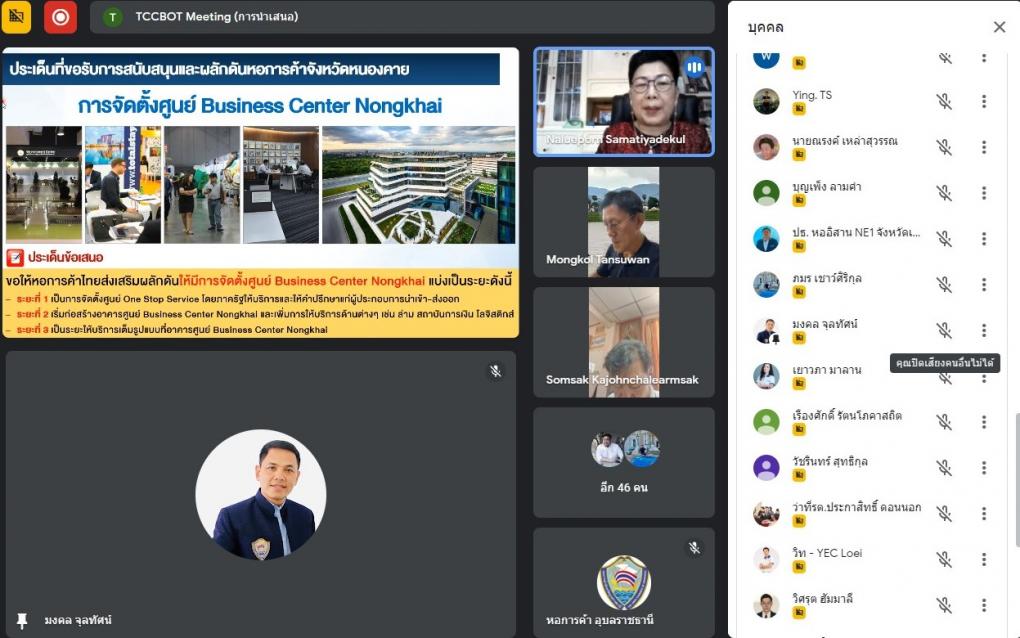Click the yellow badge under บุญเพ็ง ลามคำ
Image resolution: width=1020 pixels, height=638 pixels.
pos(799,201)
